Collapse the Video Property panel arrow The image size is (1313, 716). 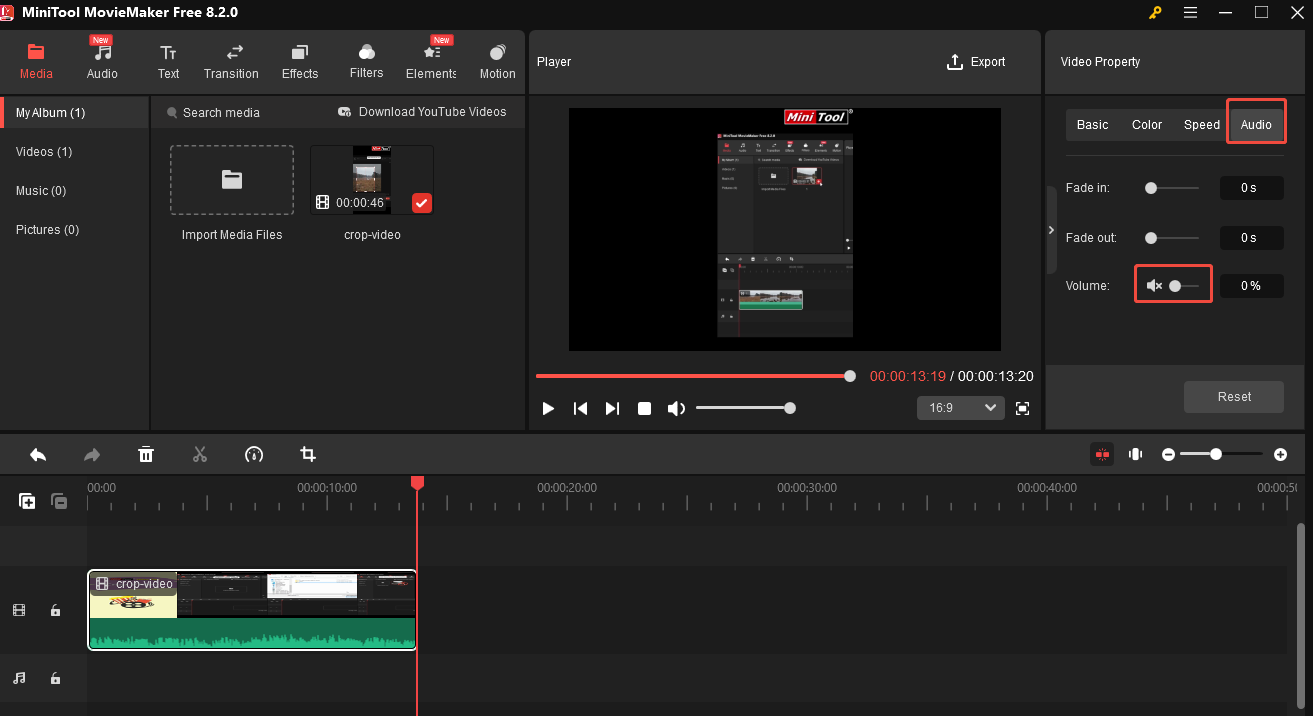[x=1051, y=230]
